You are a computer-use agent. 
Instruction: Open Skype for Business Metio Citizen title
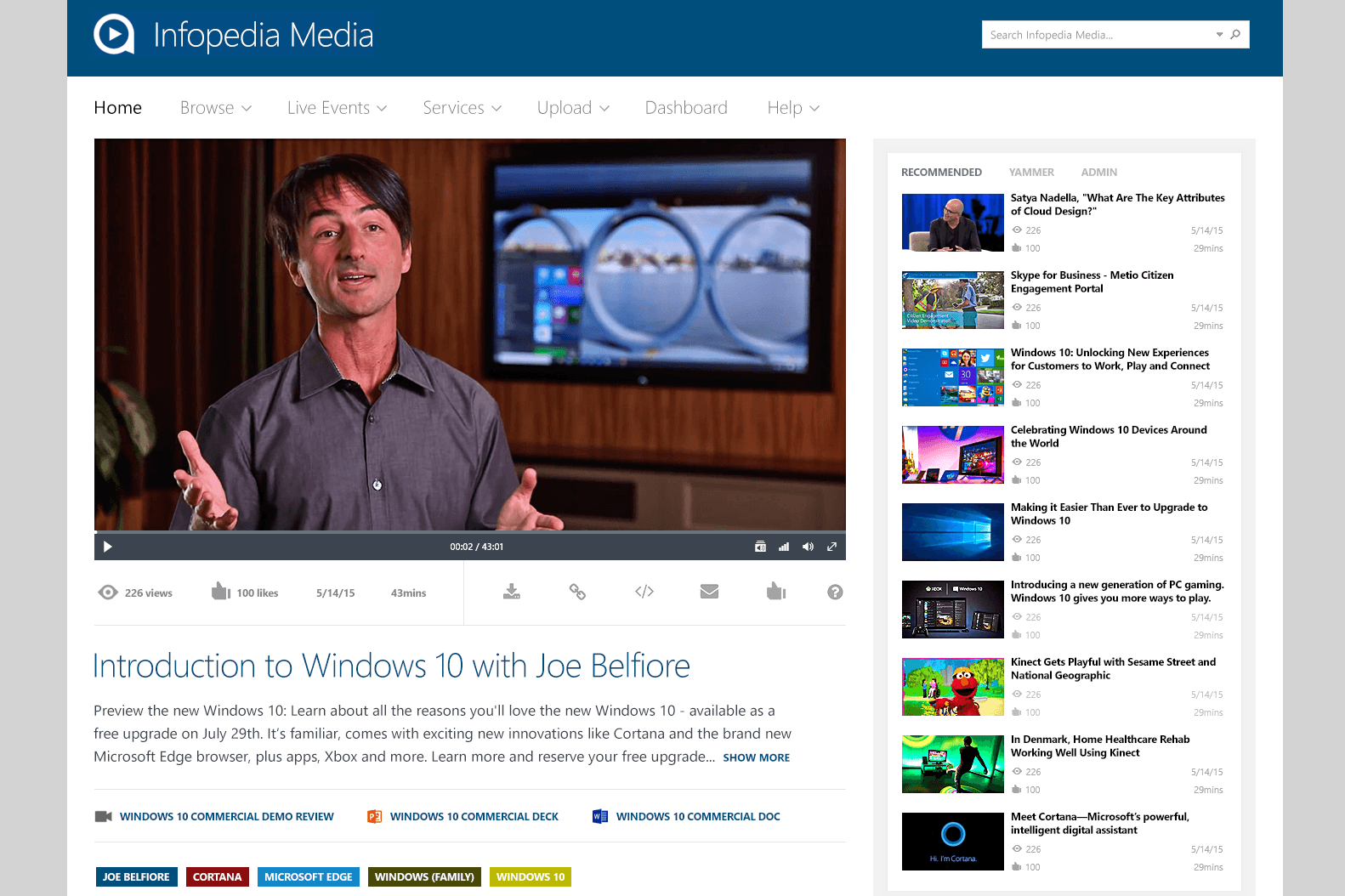[1092, 282]
